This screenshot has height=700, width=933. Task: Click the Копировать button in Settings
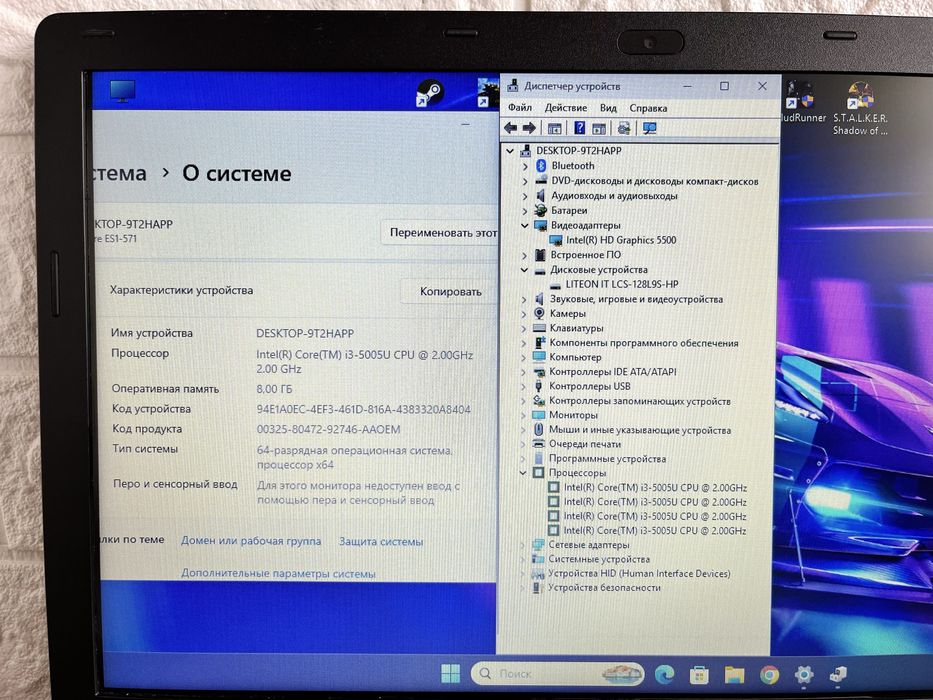(450, 292)
